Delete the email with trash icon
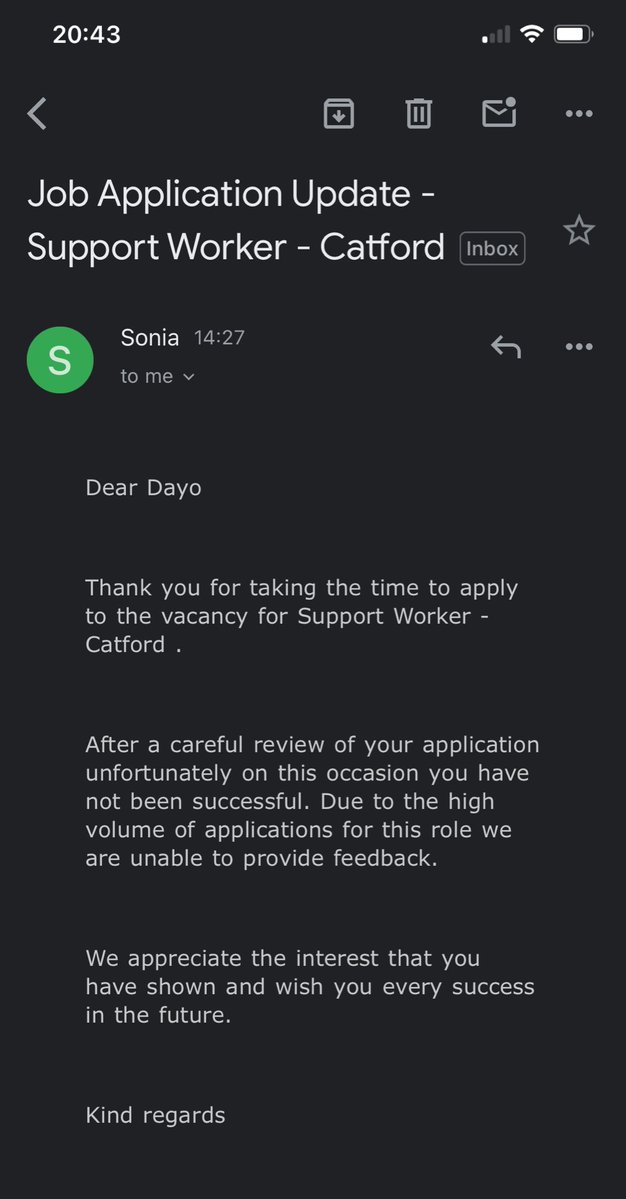 pos(418,114)
